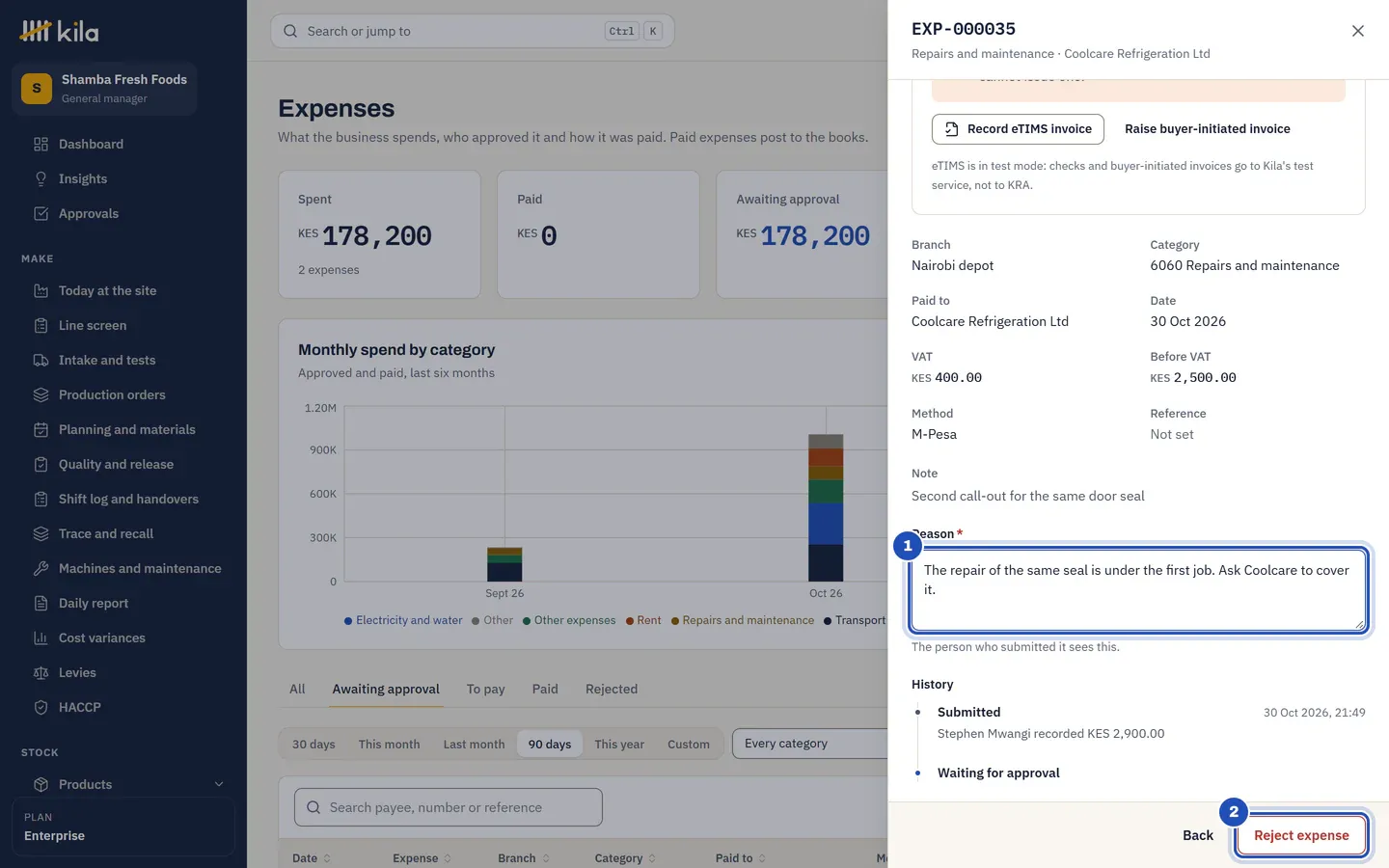
Task: Click the Search or jump to field
Action: click(x=473, y=31)
